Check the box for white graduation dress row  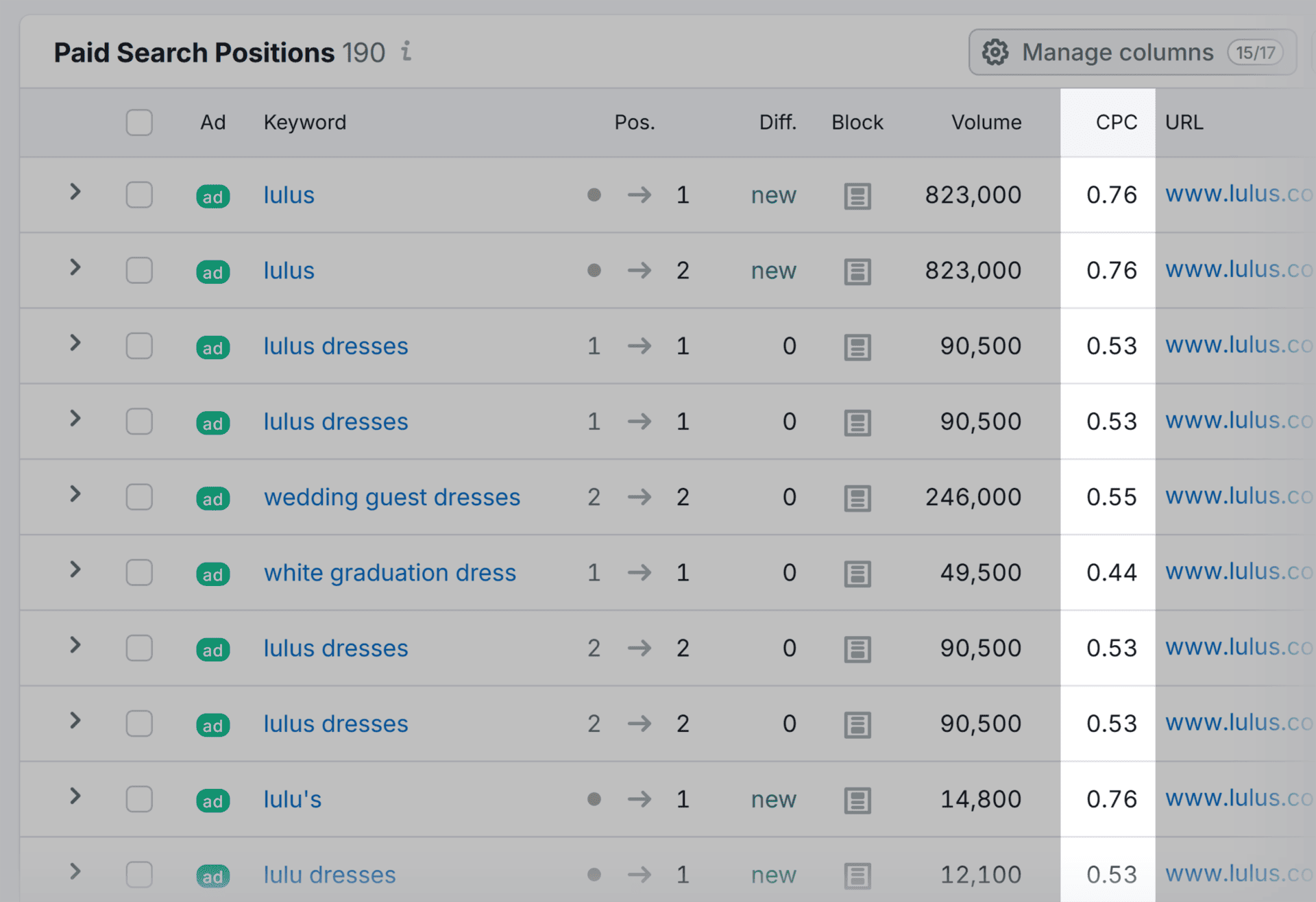coord(139,572)
